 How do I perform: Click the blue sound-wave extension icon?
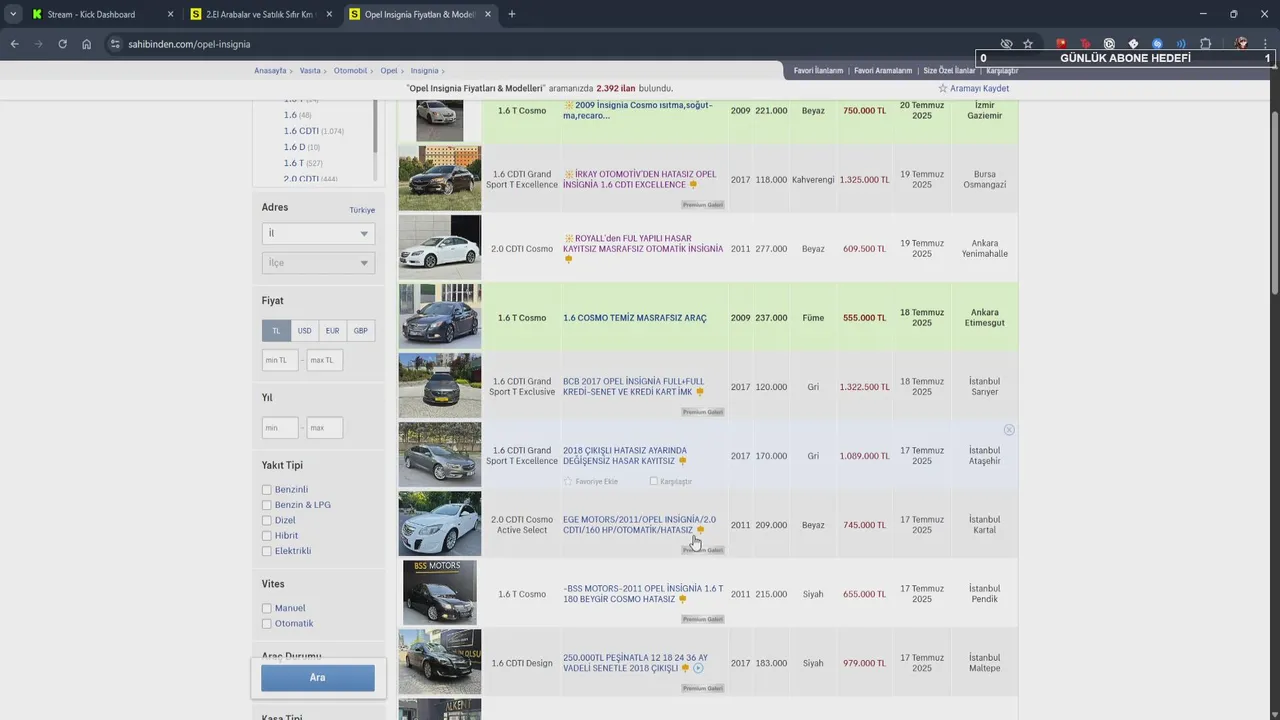(1181, 44)
